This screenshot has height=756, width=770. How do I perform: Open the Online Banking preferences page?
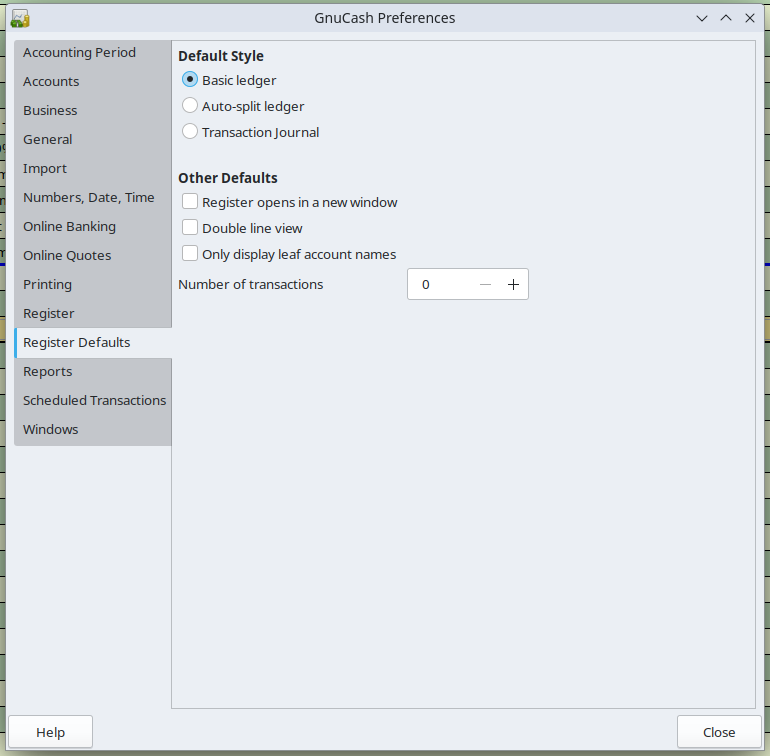click(69, 226)
